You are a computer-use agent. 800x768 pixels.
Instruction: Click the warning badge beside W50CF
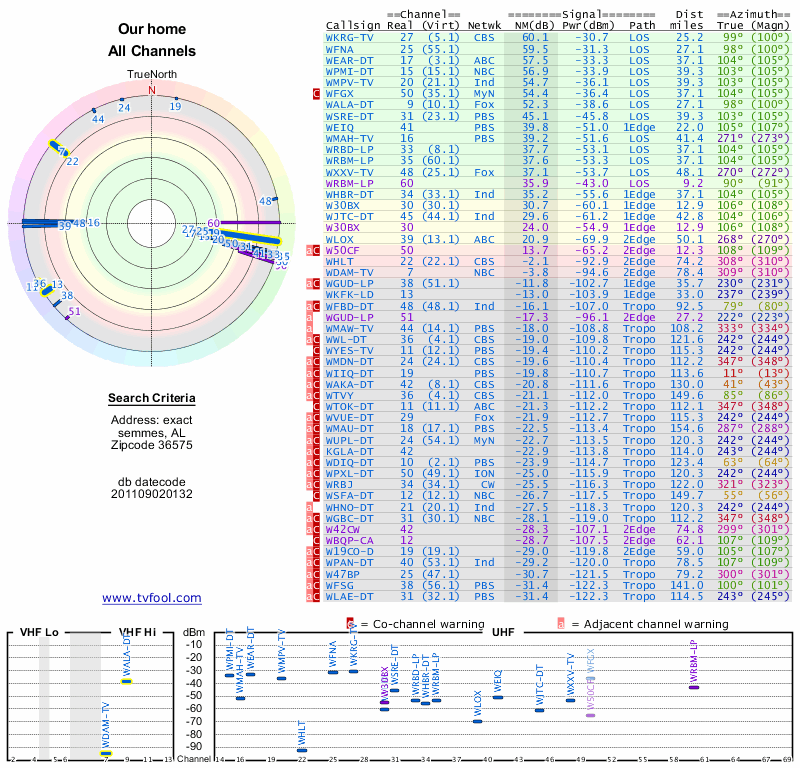click(313, 251)
